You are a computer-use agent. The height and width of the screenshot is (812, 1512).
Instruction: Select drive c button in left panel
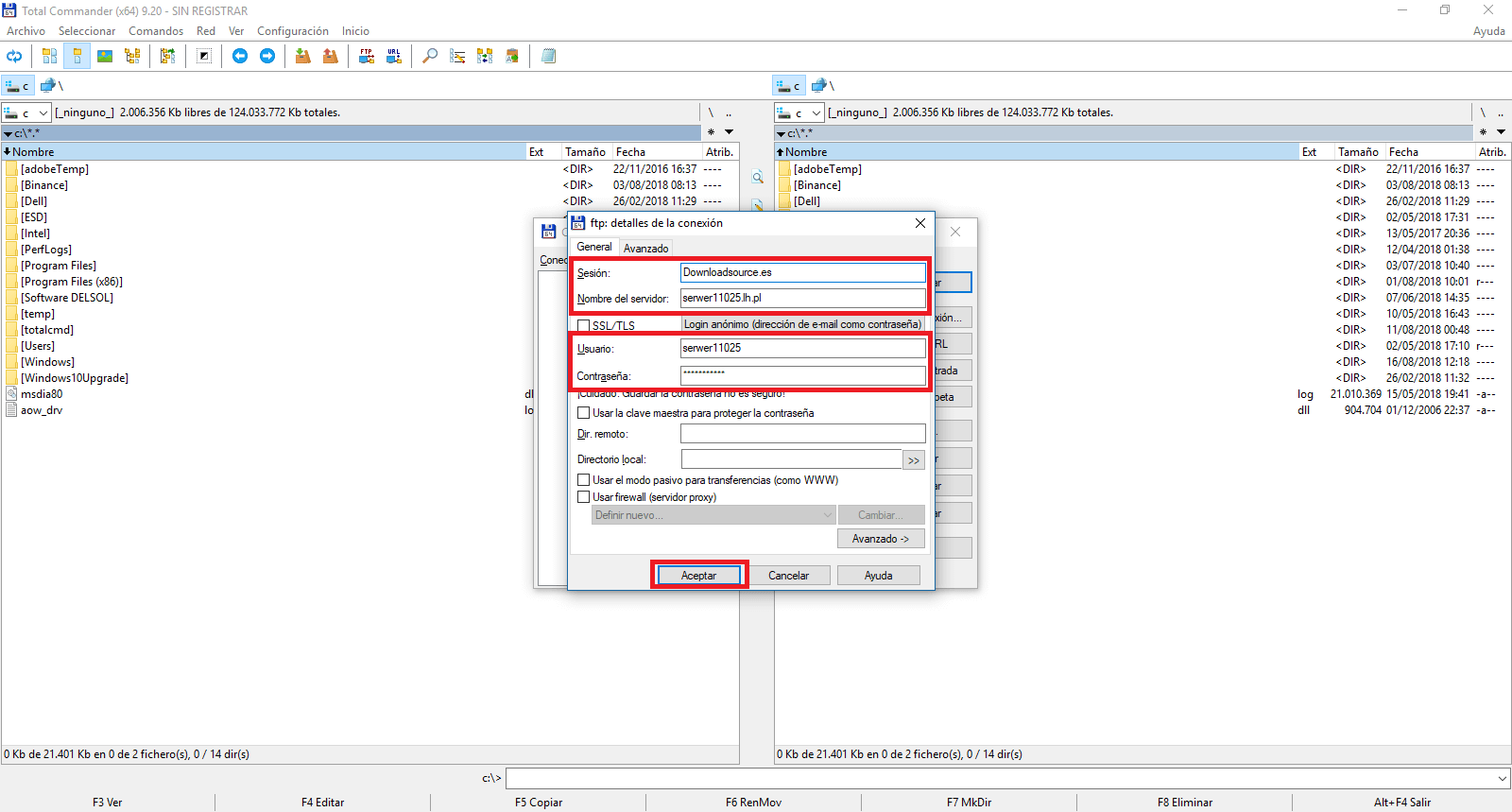[18, 86]
